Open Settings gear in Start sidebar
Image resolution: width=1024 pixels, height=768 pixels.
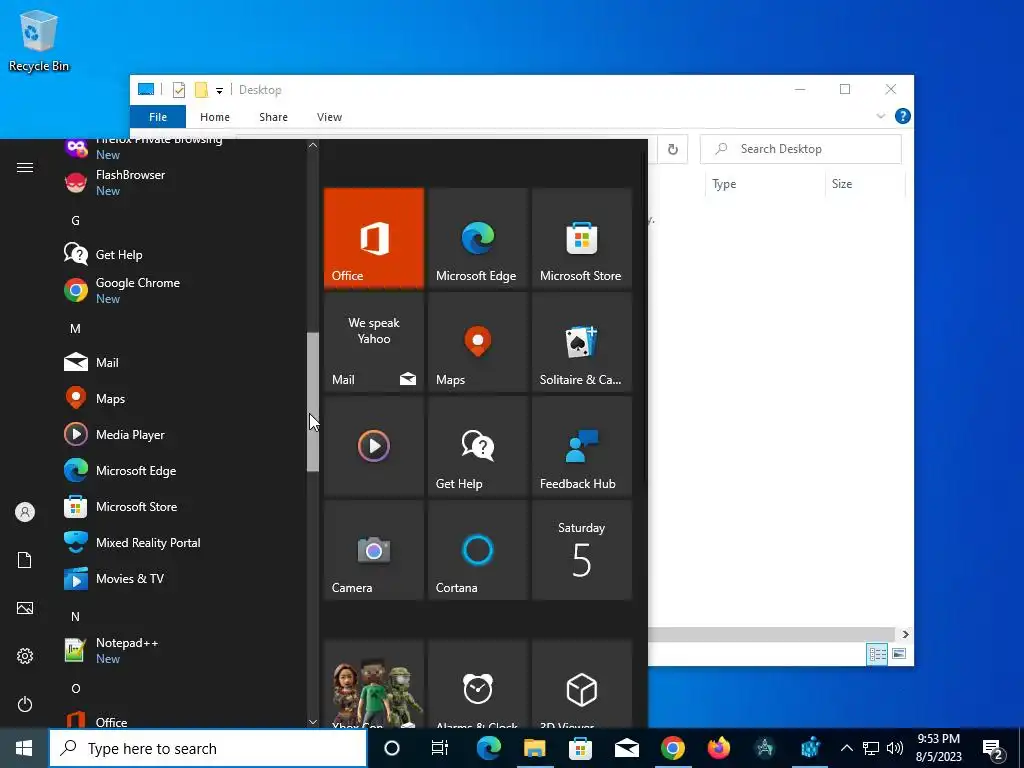pos(25,656)
